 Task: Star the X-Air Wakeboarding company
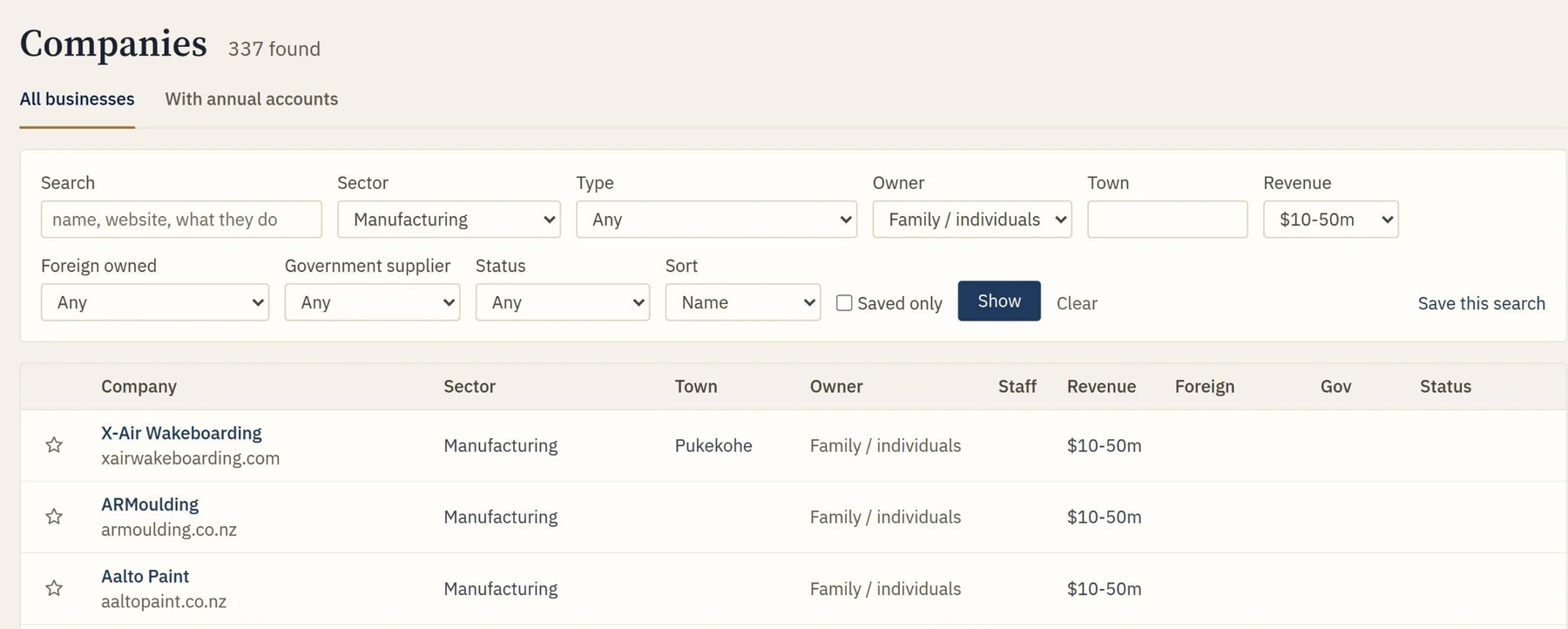(54, 445)
